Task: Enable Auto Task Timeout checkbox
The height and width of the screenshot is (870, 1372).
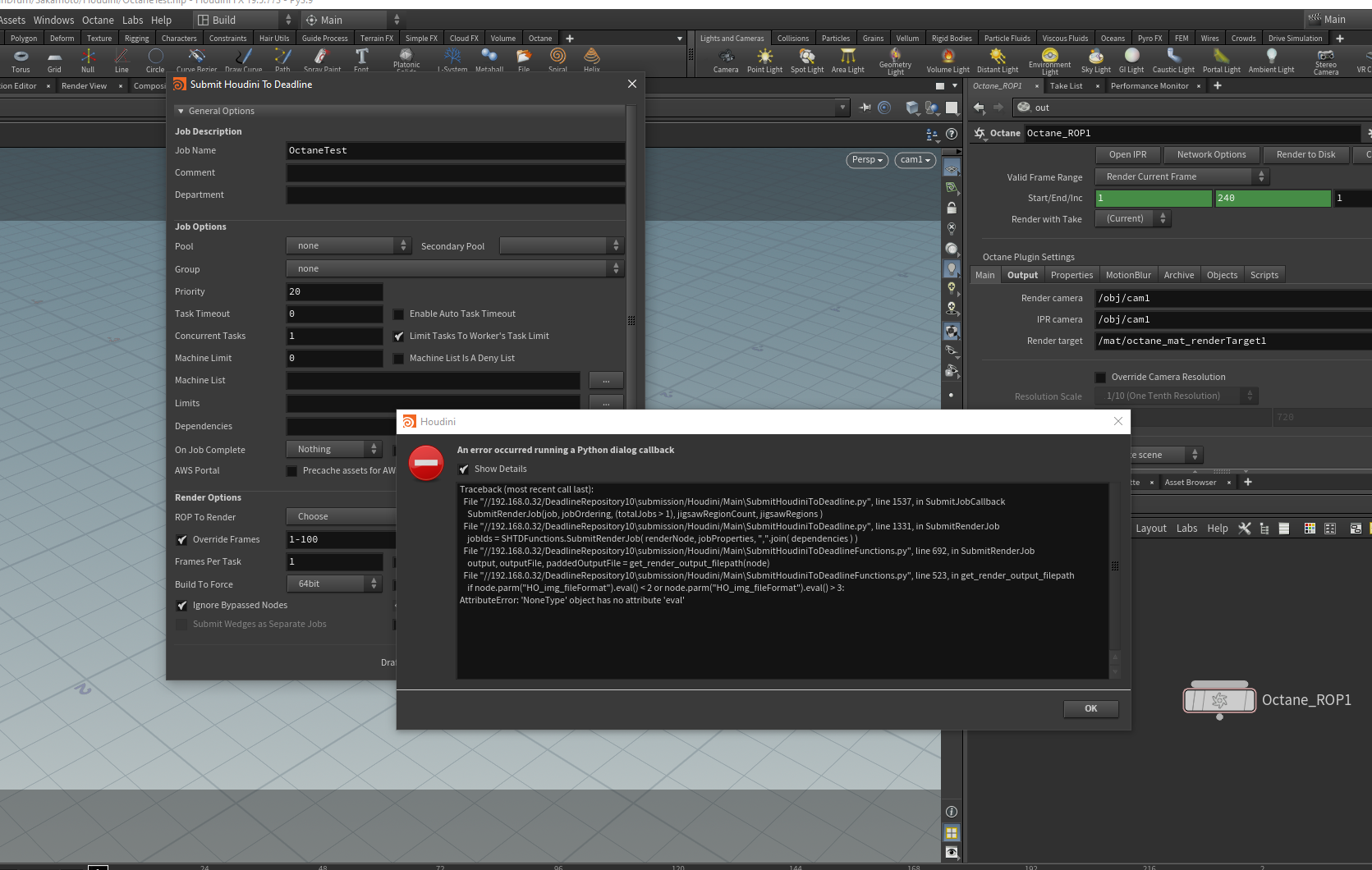Action: click(399, 314)
